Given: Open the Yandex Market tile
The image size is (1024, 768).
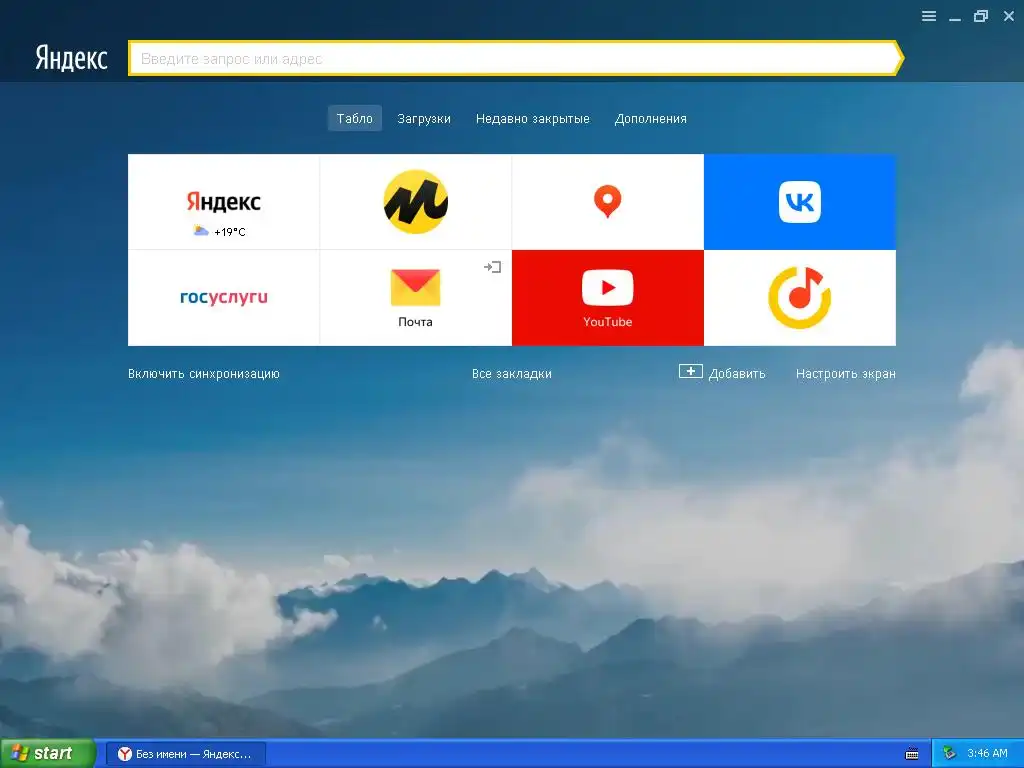Looking at the screenshot, I should tap(415, 202).
